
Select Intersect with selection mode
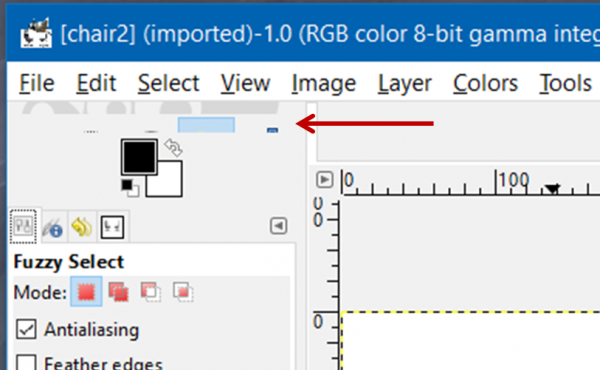coord(183,292)
